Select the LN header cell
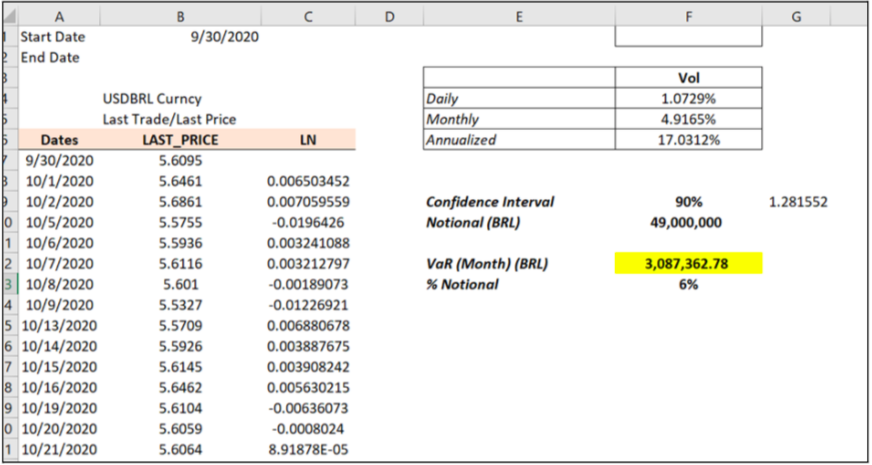Viewport: 872px width, 465px height. tap(308, 140)
